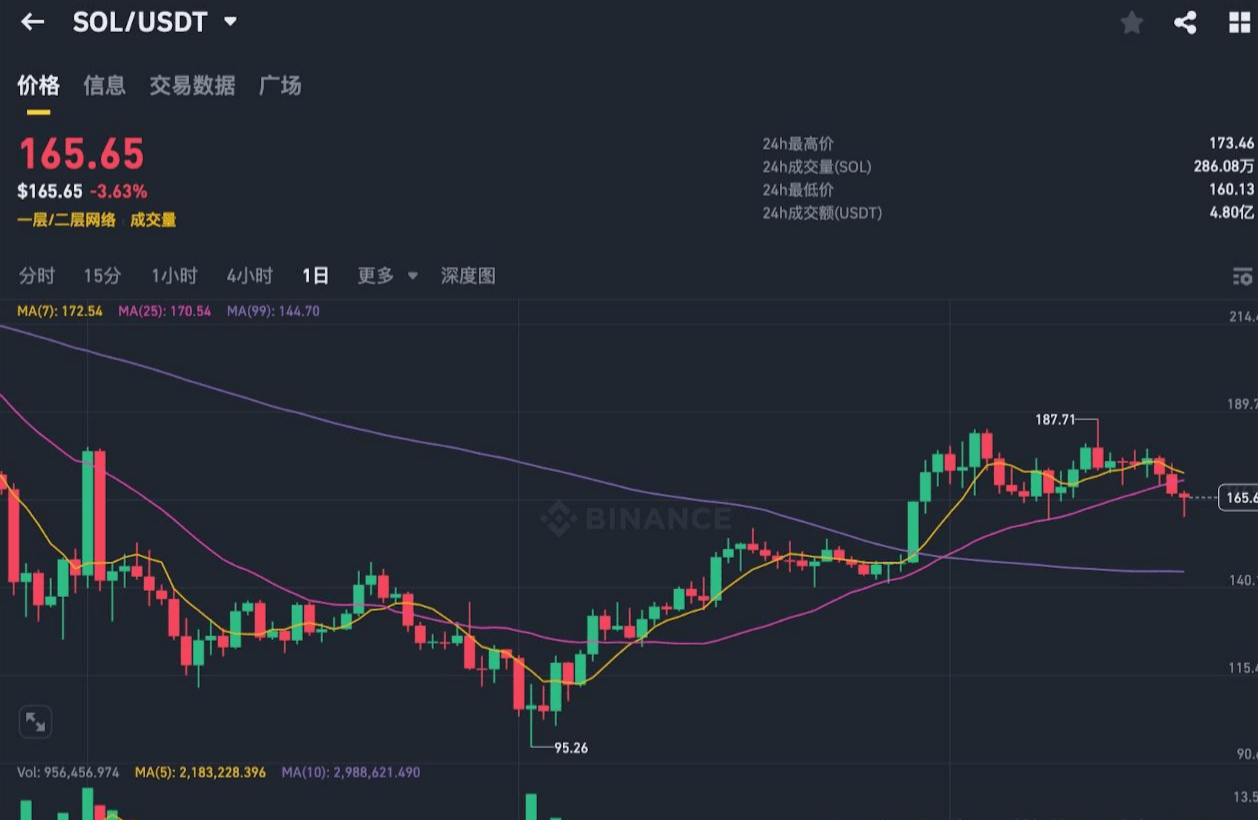Select the 15分 timeframe
Screen dimensions: 1258x820
102,276
